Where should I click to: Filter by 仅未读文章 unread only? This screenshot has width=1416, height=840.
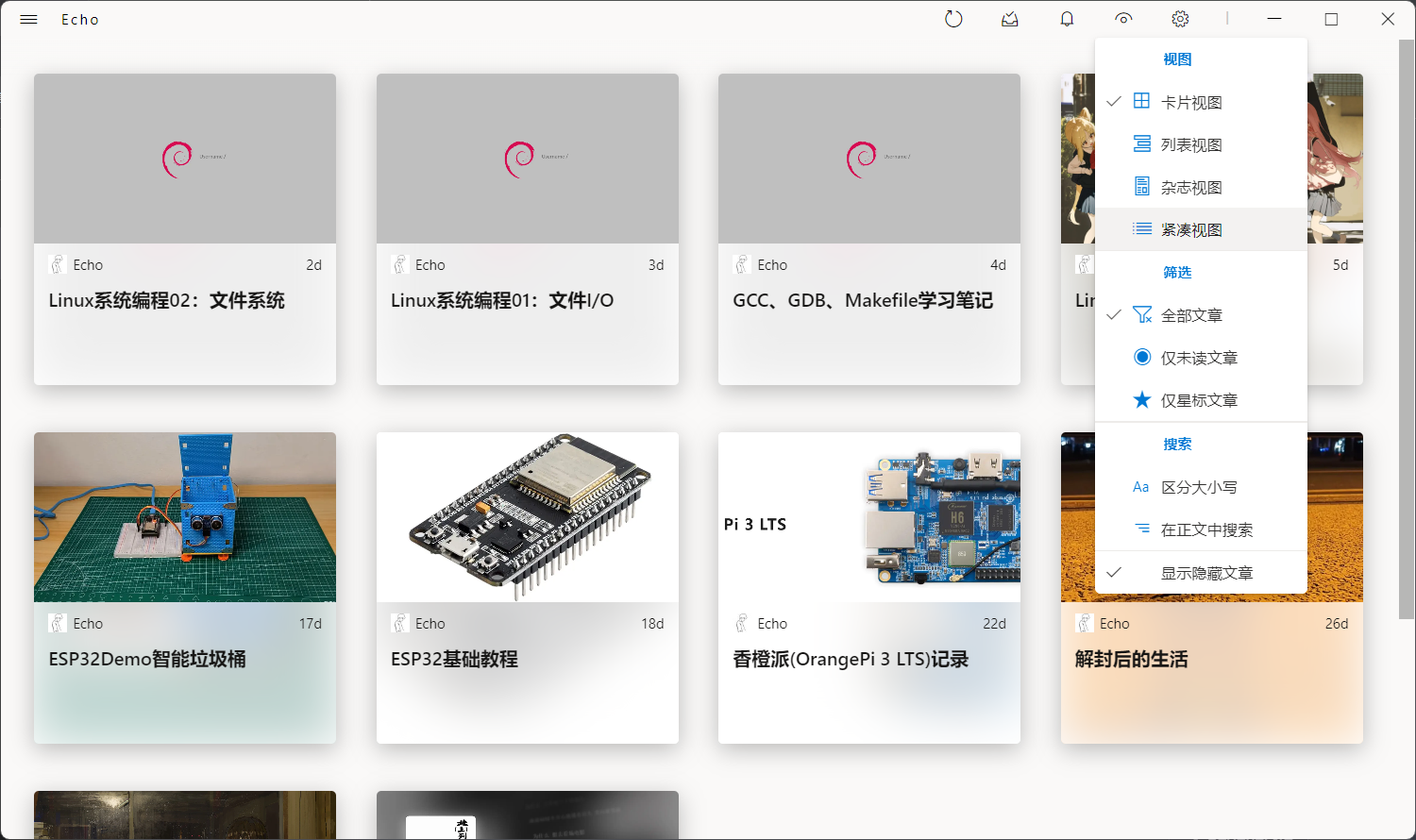[x=1199, y=358]
